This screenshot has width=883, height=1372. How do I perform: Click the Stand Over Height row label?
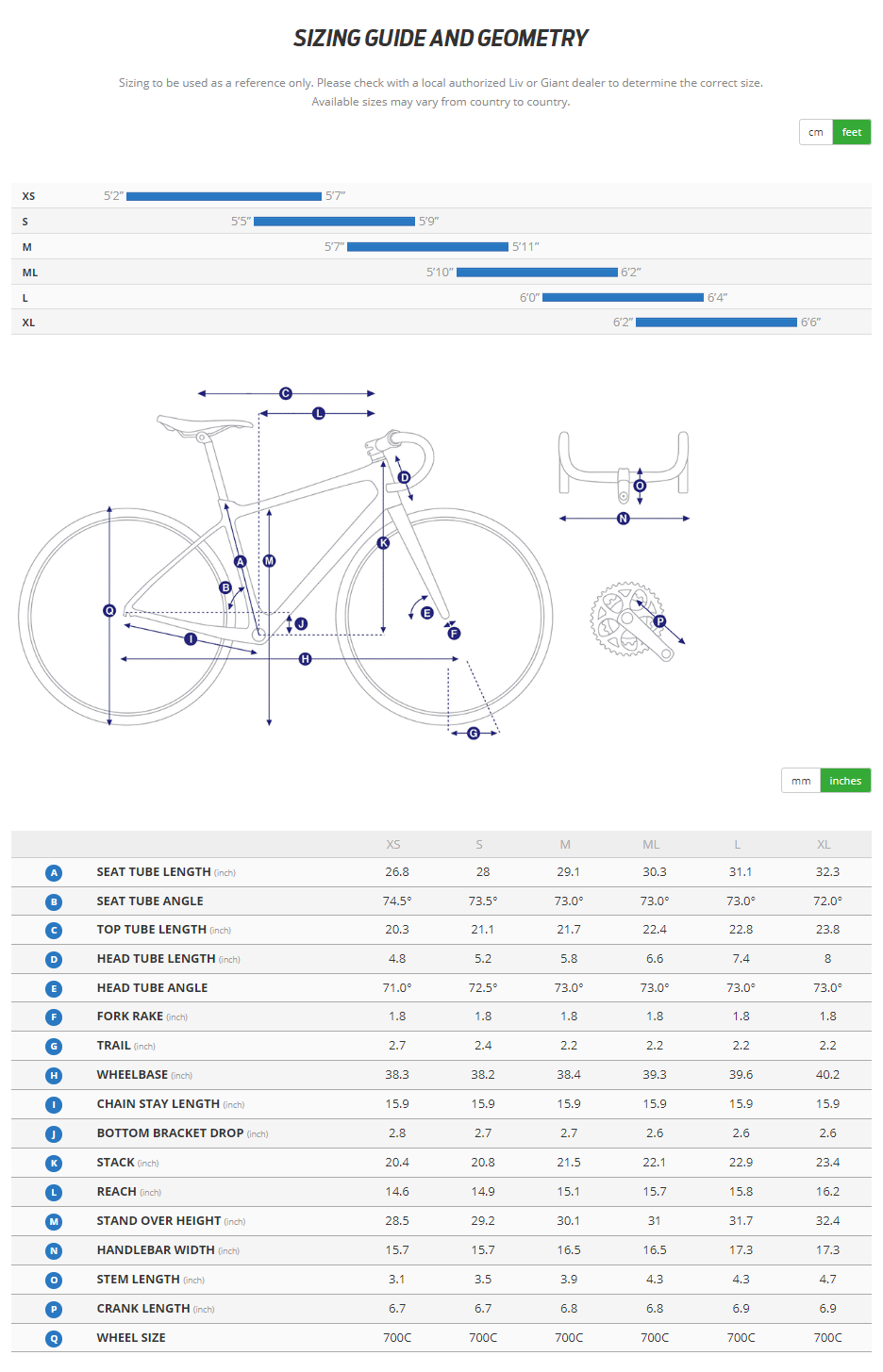tap(158, 1221)
